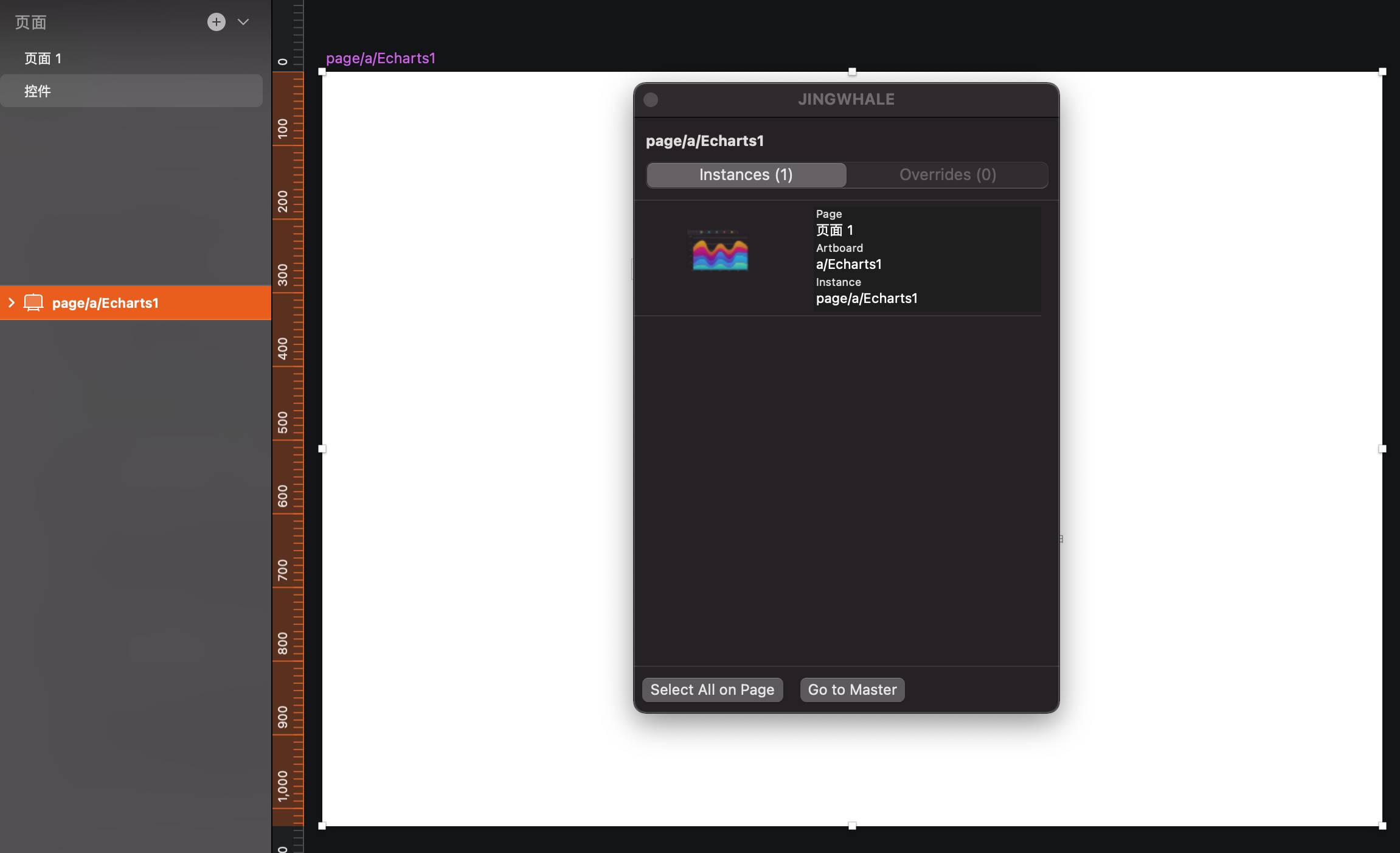1400x853 pixels.
Task: Expand the page/a/Echarts1 layer group
Action: click(x=11, y=302)
